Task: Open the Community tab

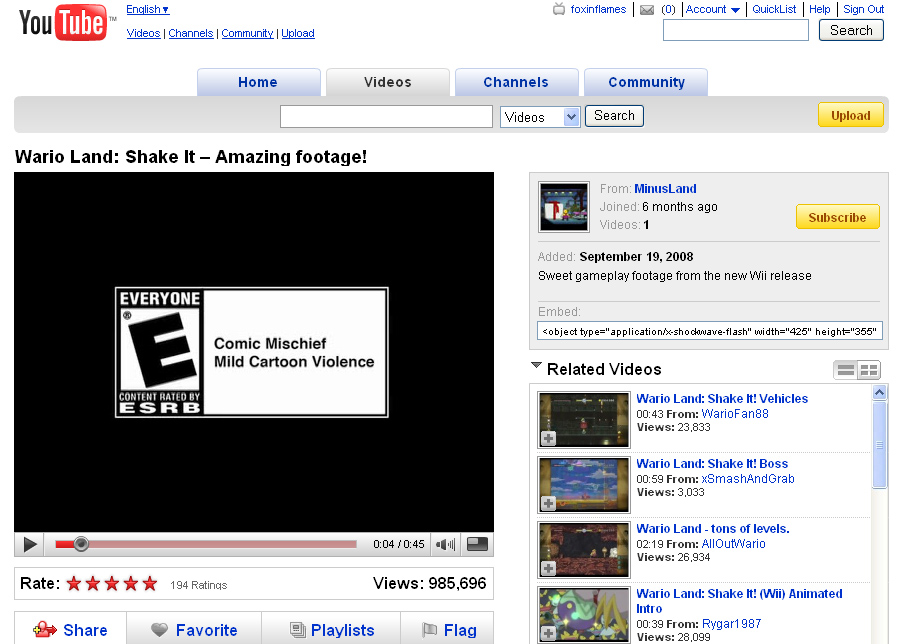Action: click(x=646, y=82)
